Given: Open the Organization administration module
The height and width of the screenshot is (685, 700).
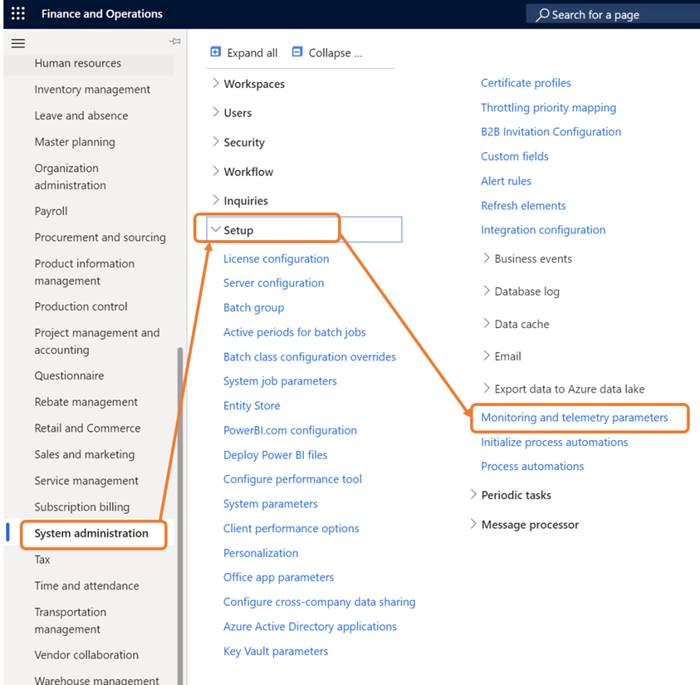Looking at the screenshot, I should tap(71, 177).
